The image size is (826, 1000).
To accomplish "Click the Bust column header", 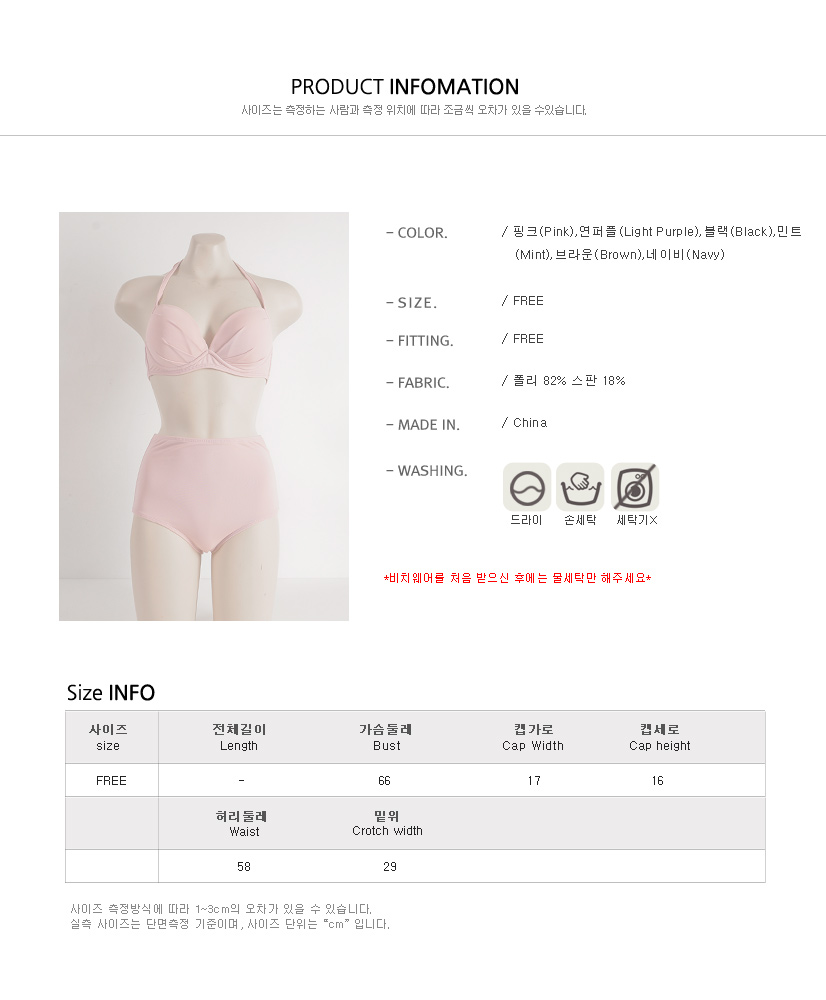I will pos(387,737).
